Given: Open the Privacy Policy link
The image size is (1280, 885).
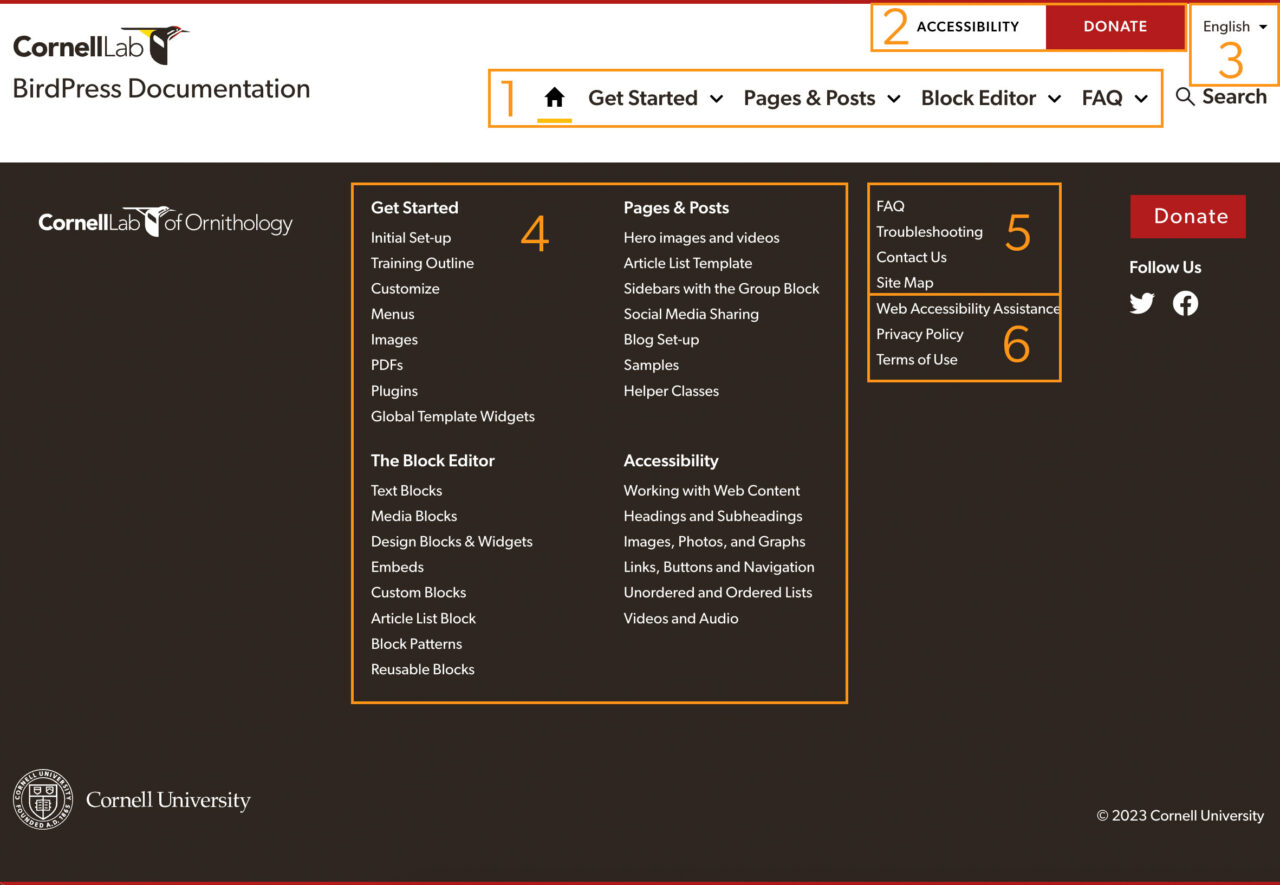Looking at the screenshot, I should 920,334.
